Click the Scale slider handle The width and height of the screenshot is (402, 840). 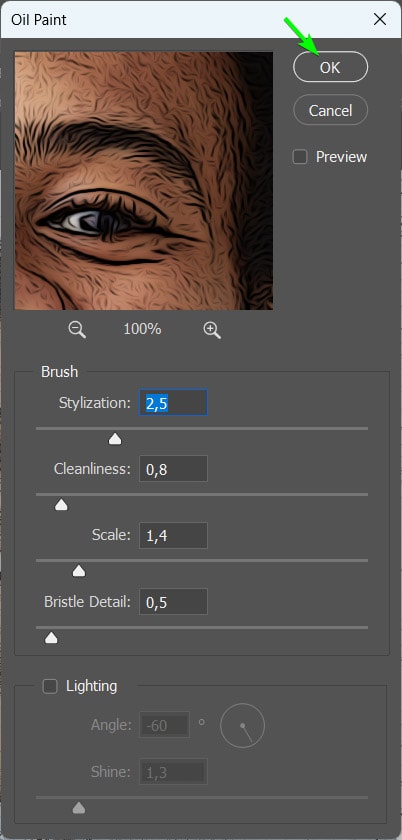tap(79, 572)
